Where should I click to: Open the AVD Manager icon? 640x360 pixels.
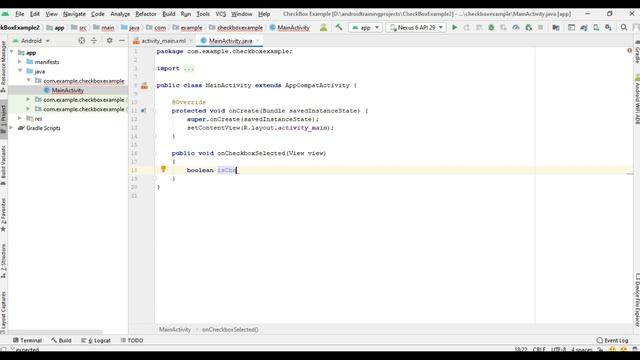[x=596, y=27]
